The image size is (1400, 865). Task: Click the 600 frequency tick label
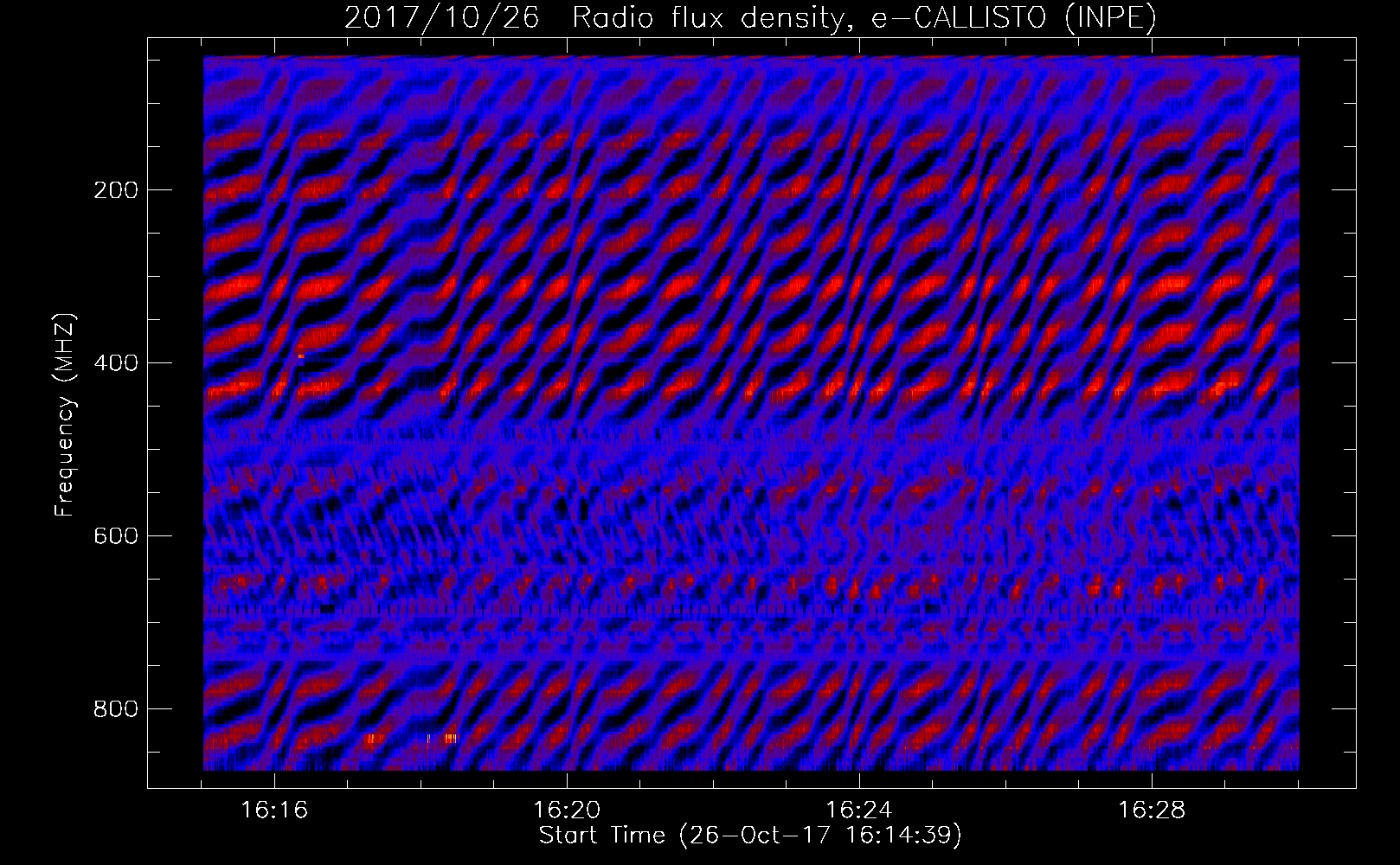click(x=115, y=536)
